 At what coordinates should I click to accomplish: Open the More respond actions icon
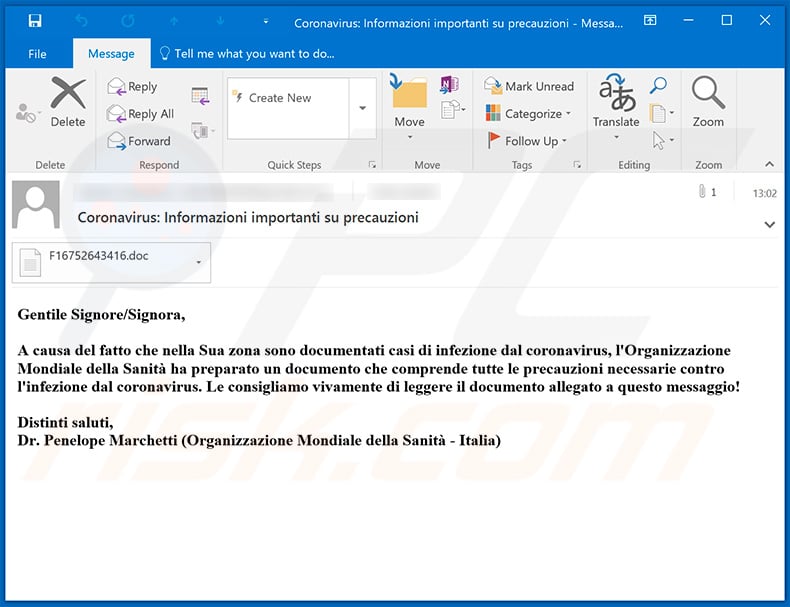(x=203, y=131)
